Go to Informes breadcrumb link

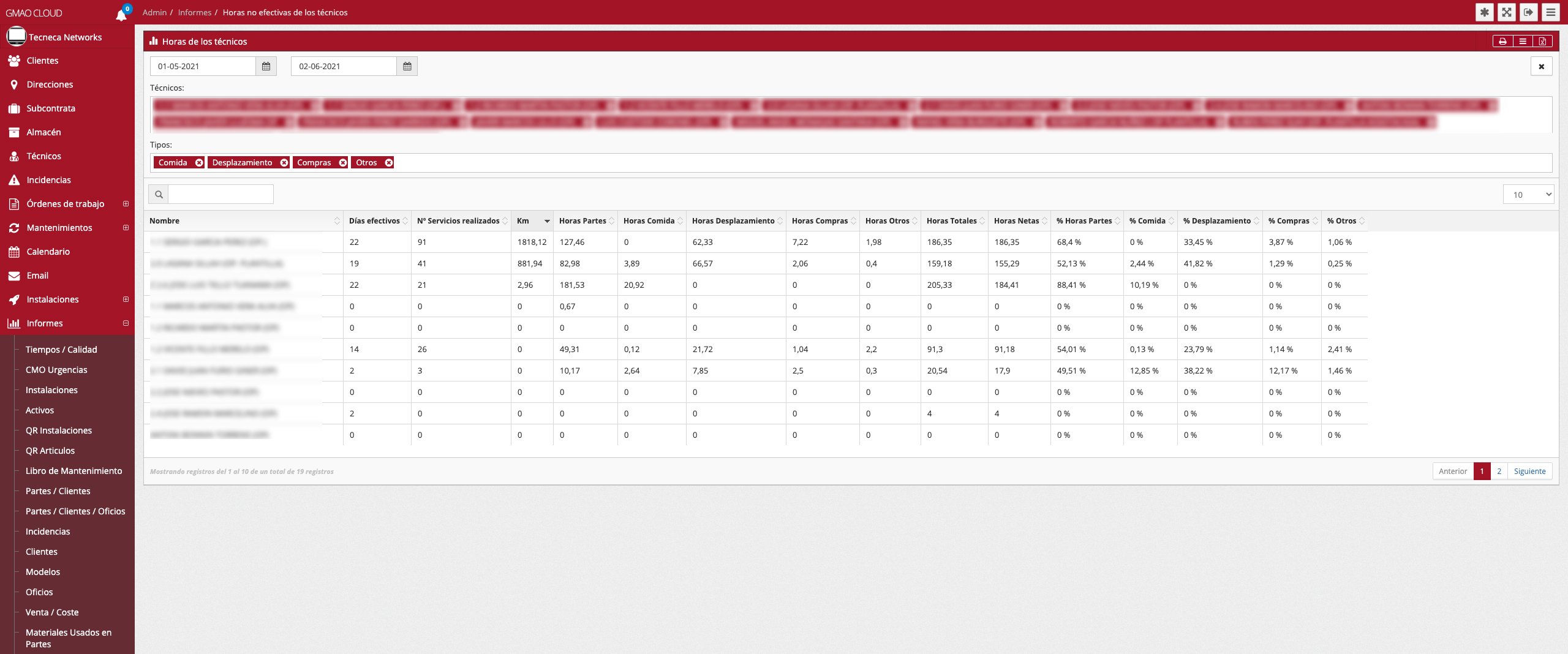195,12
